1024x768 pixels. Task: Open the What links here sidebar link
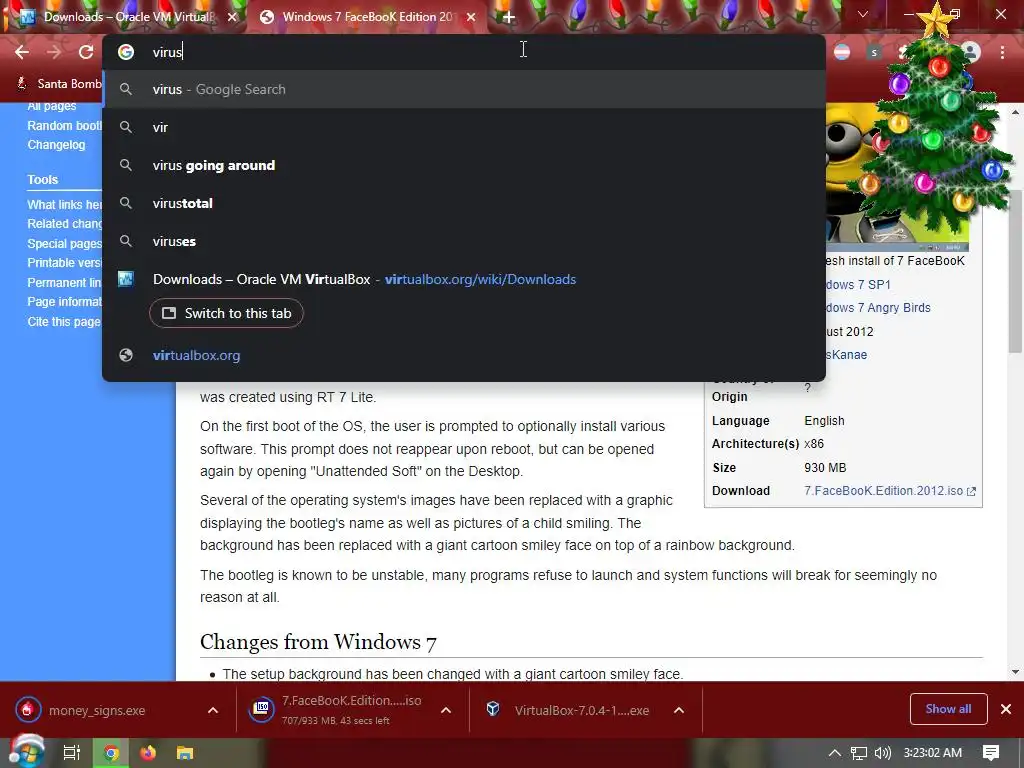64,204
